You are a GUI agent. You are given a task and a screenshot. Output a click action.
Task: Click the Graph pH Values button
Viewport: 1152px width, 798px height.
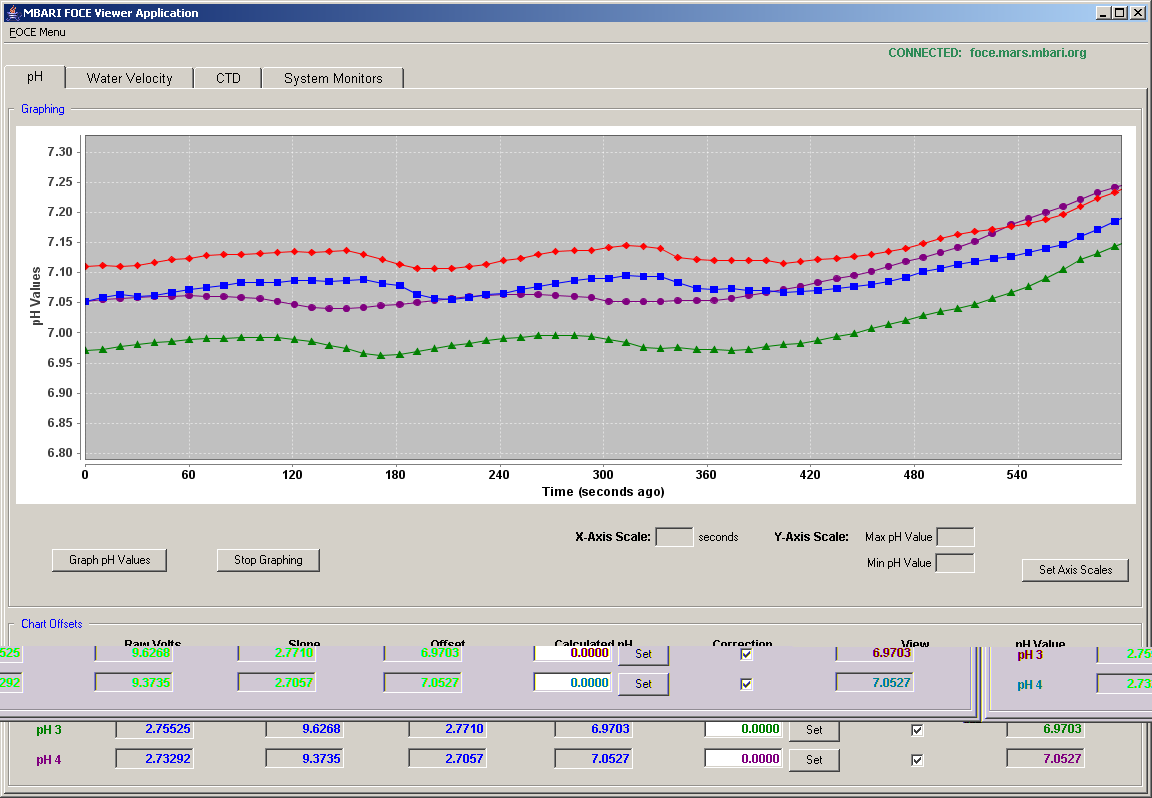[x=109, y=560]
